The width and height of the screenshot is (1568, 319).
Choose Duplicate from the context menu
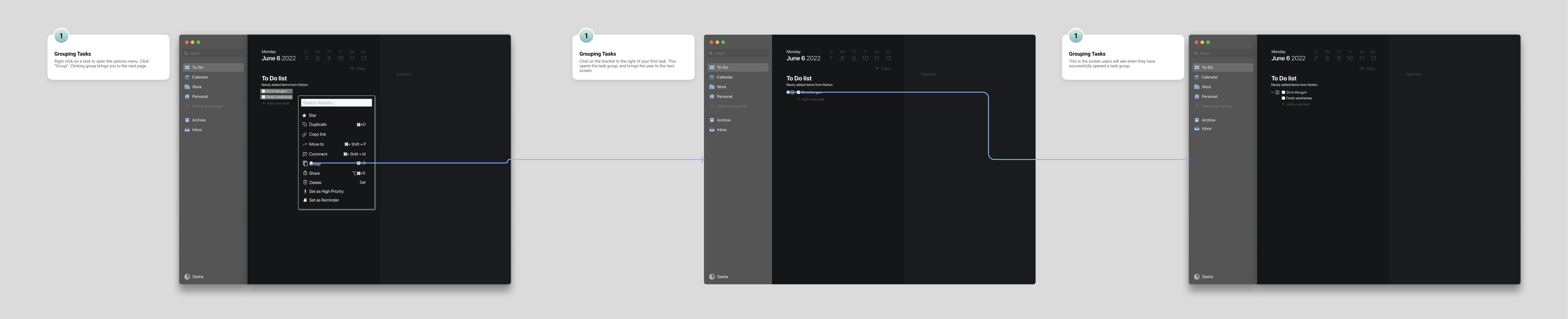click(318, 124)
